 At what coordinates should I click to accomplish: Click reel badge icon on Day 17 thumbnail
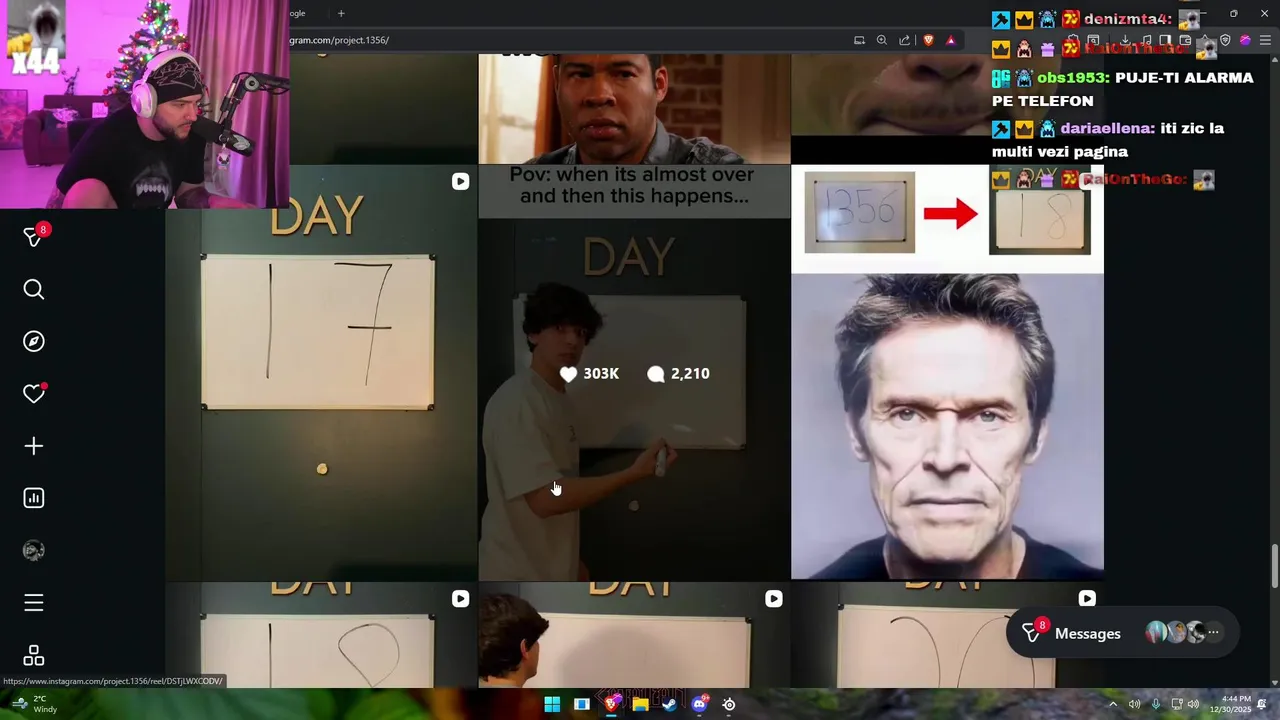coord(460,181)
